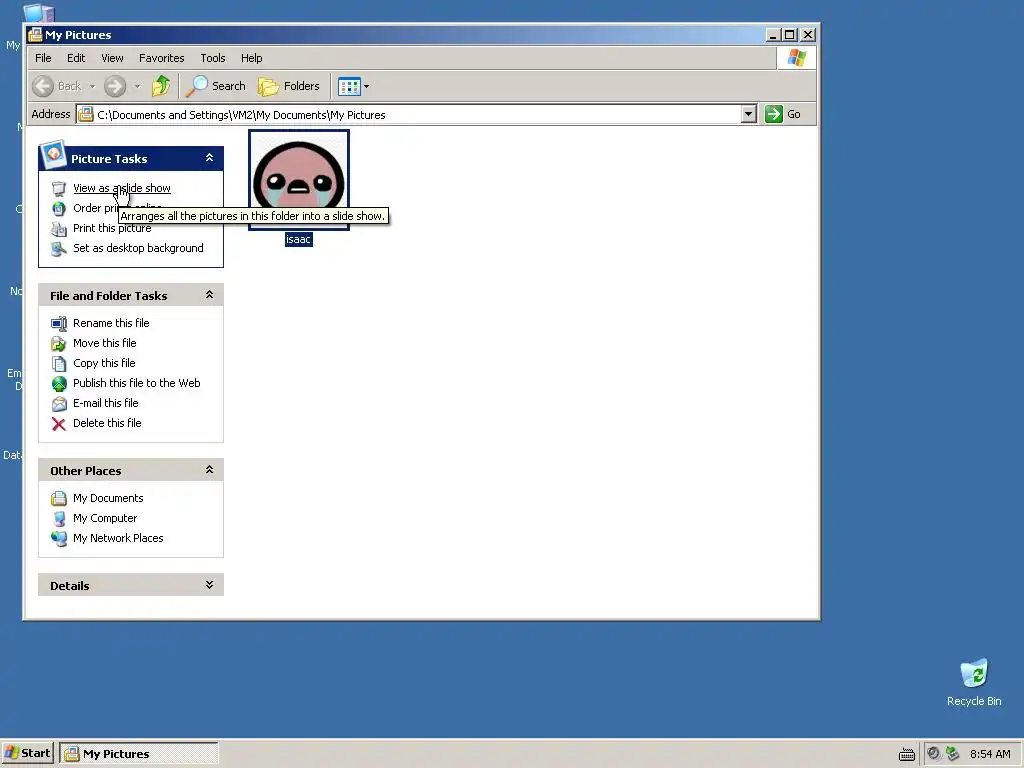Image resolution: width=1024 pixels, height=768 pixels.
Task: Open the Search pane
Action: coord(216,86)
